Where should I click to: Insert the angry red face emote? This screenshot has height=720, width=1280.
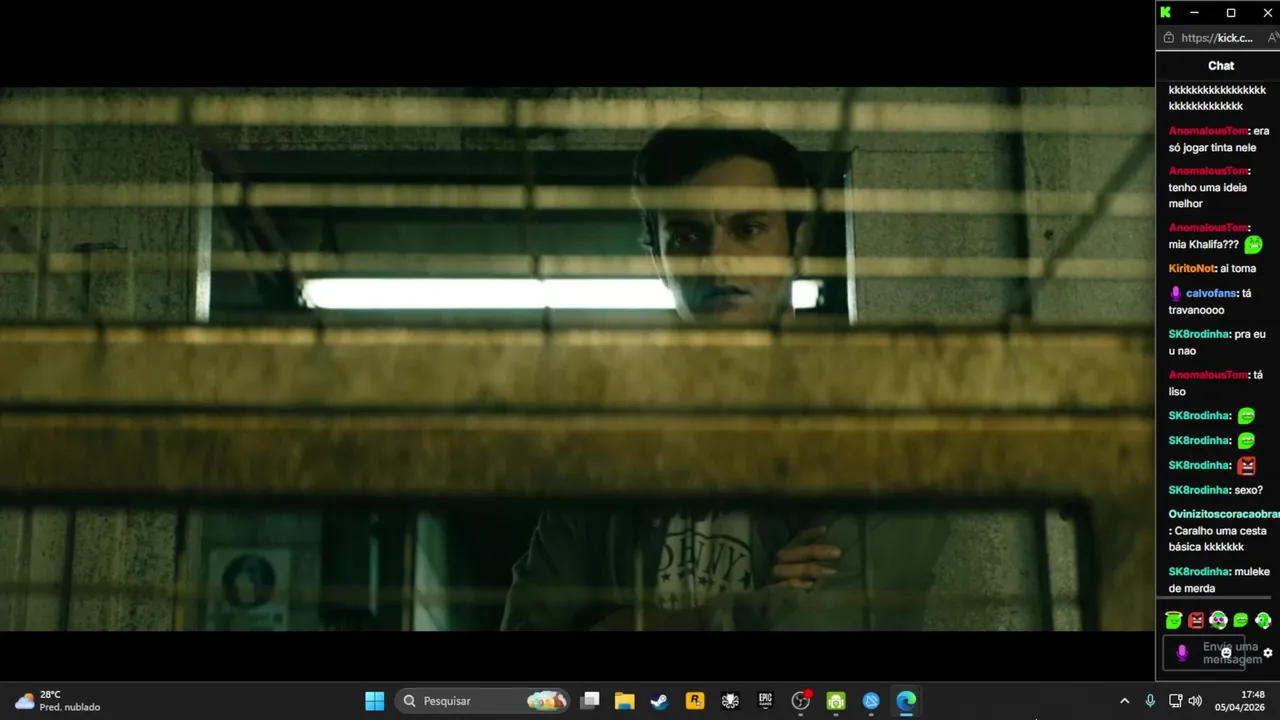[1196, 620]
